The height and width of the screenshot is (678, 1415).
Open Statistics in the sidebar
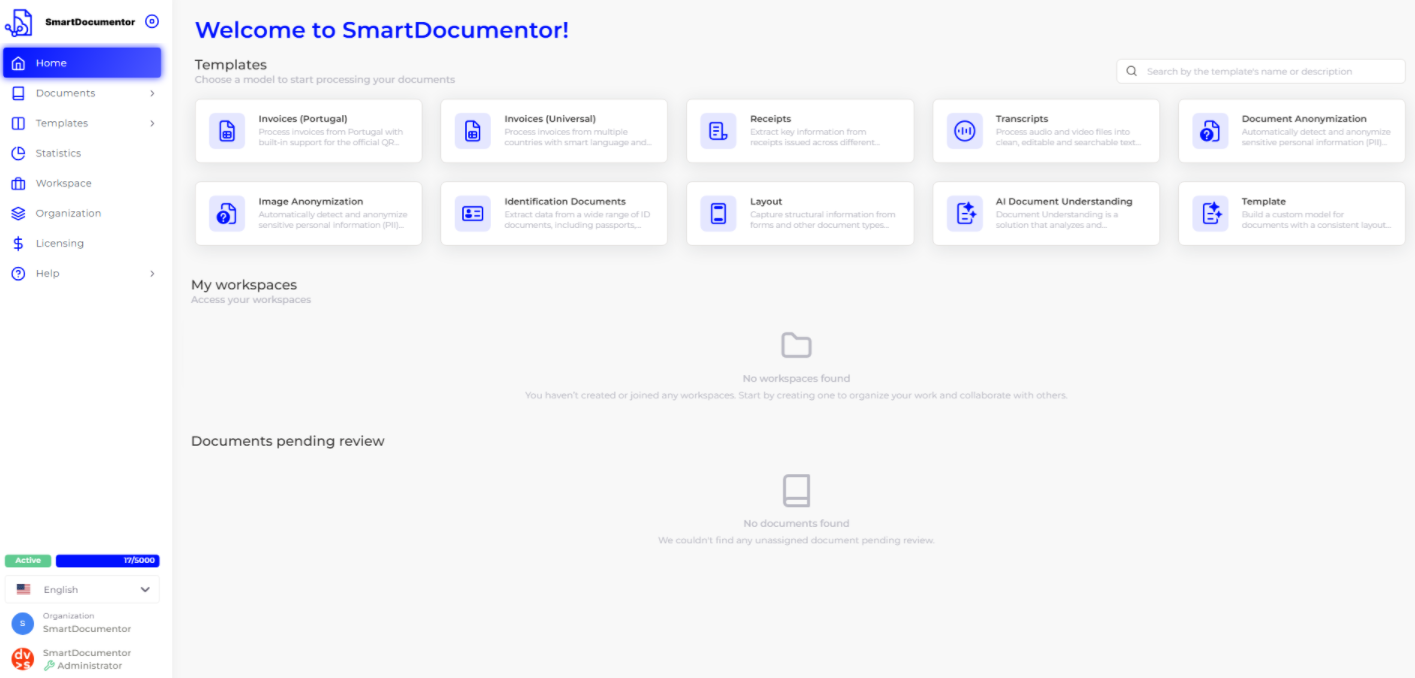tap(58, 153)
